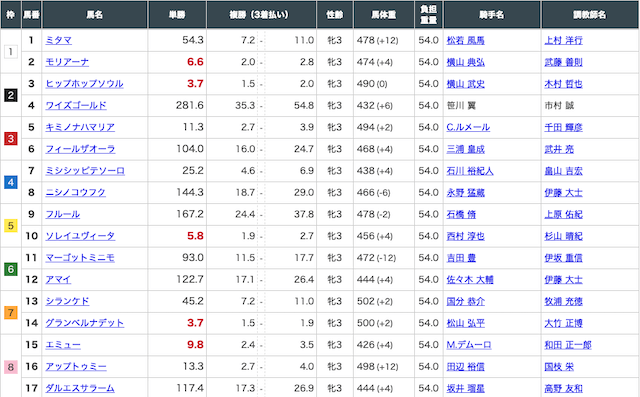Open horse グランベルナデット link
Image resolution: width=640 pixels, height=397 pixels.
84,323
